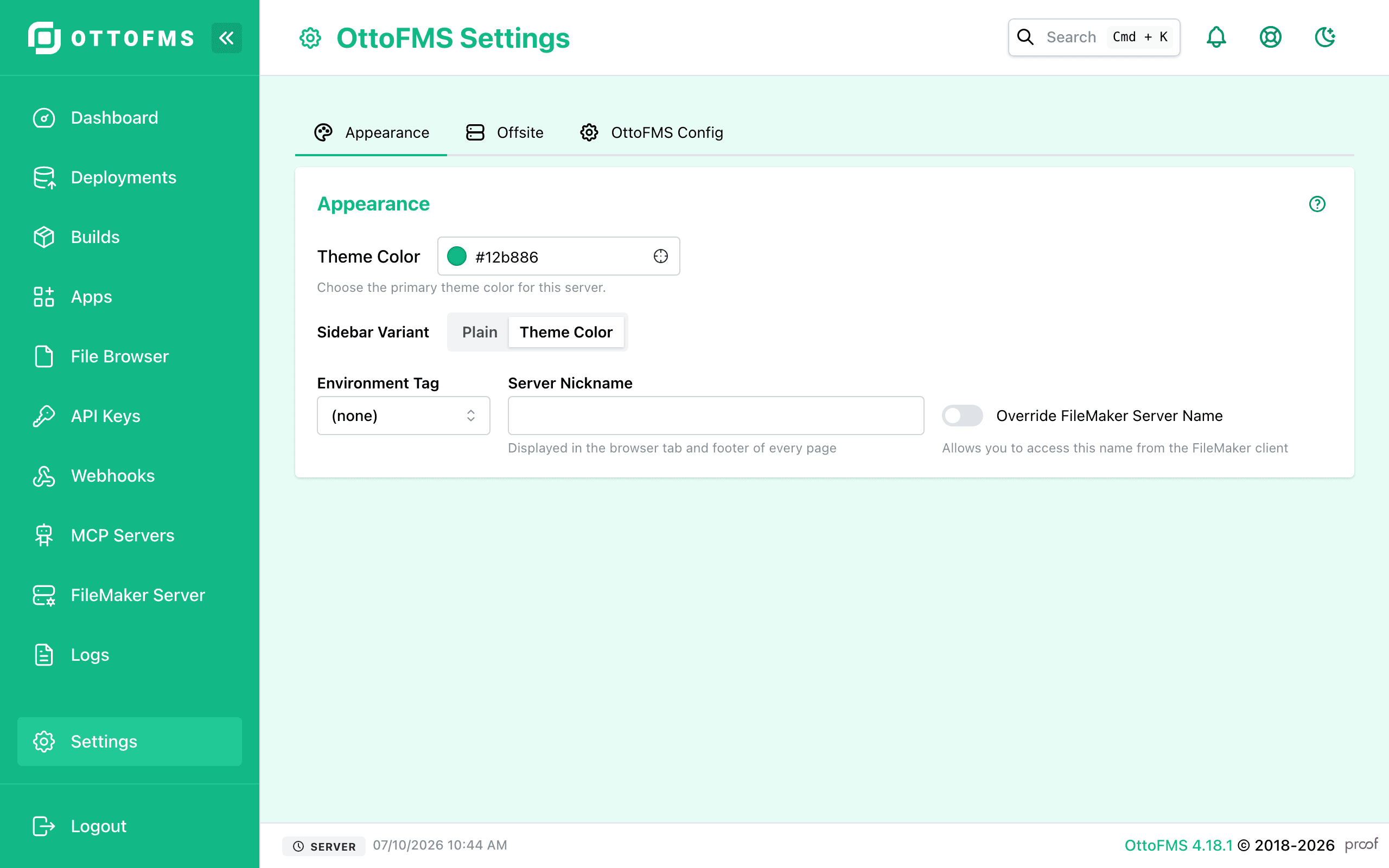Open the color picker eyedropper icon
The width and height of the screenshot is (1389, 868).
pyautogui.click(x=661, y=256)
